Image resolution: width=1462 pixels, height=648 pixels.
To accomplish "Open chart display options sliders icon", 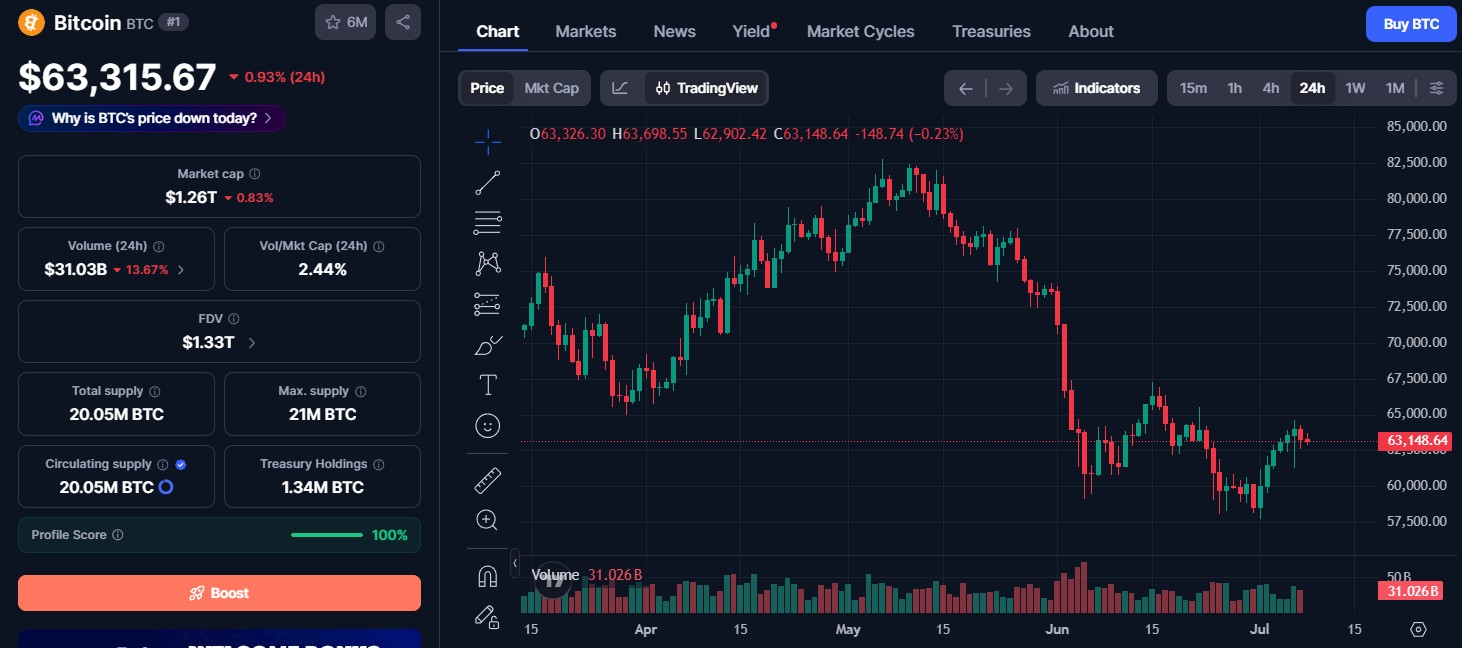I will click(x=1437, y=88).
